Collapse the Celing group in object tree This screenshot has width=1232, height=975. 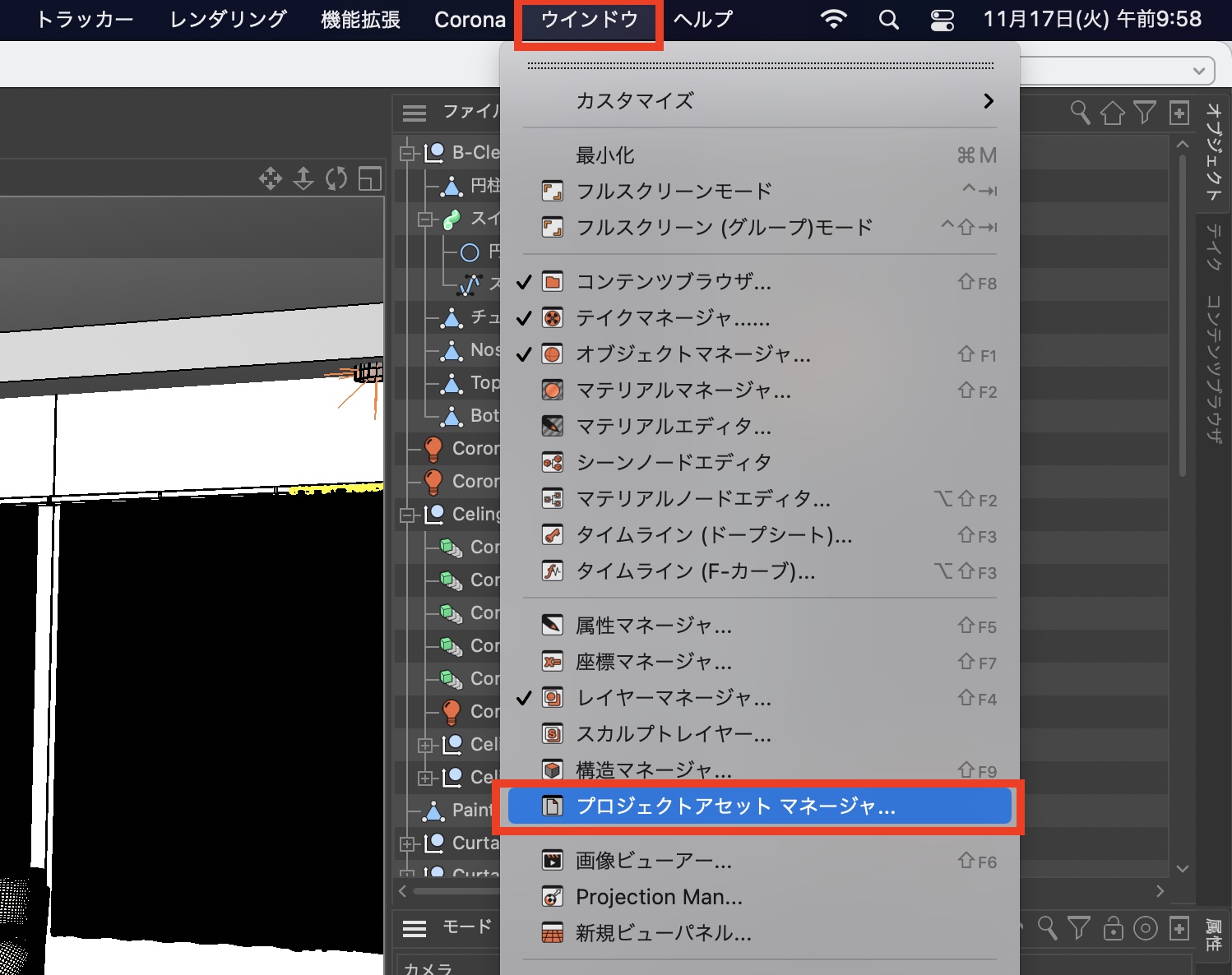407,515
